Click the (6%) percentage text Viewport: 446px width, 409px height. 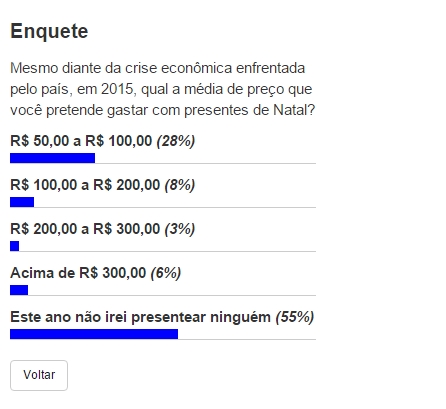(x=166, y=273)
